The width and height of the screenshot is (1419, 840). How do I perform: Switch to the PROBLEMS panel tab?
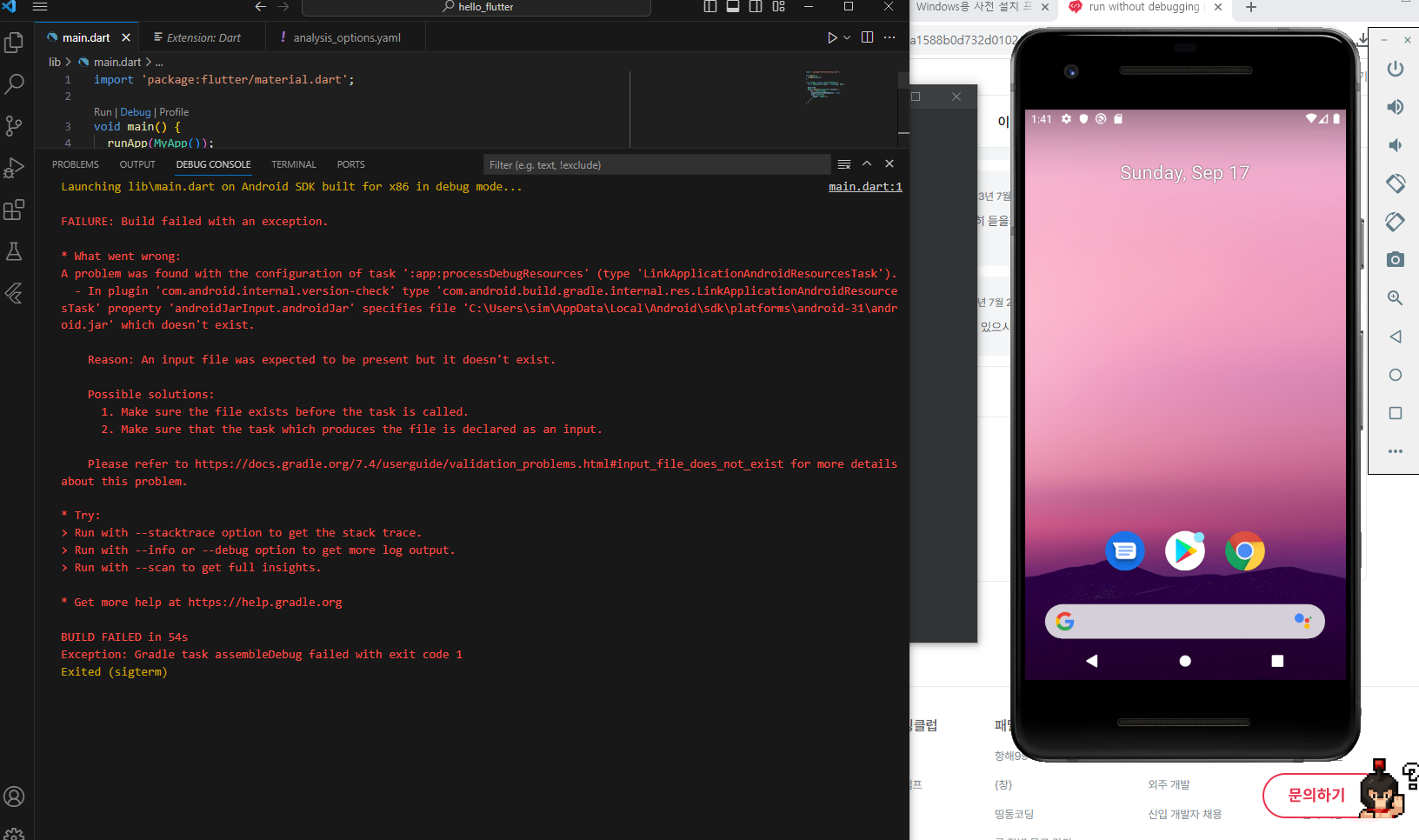76,164
